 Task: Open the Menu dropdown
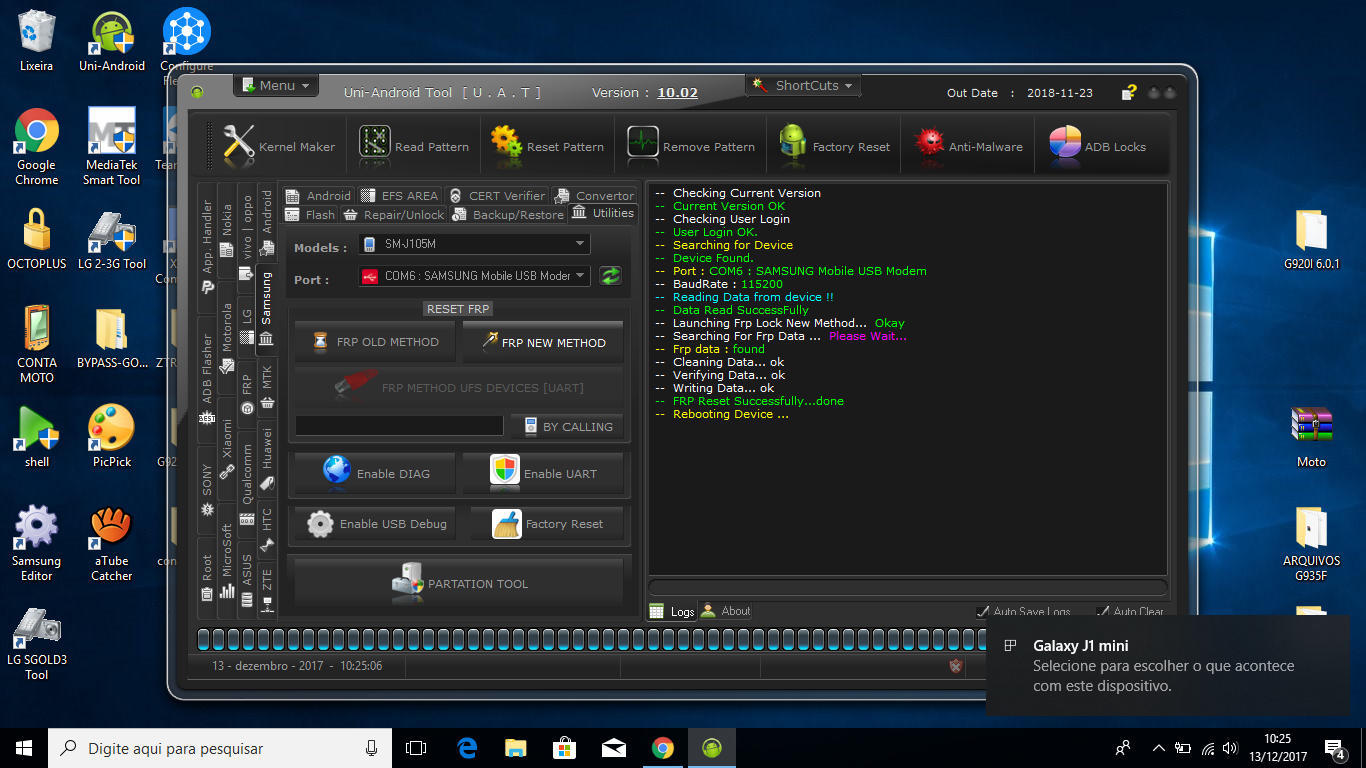[x=276, y=86]
